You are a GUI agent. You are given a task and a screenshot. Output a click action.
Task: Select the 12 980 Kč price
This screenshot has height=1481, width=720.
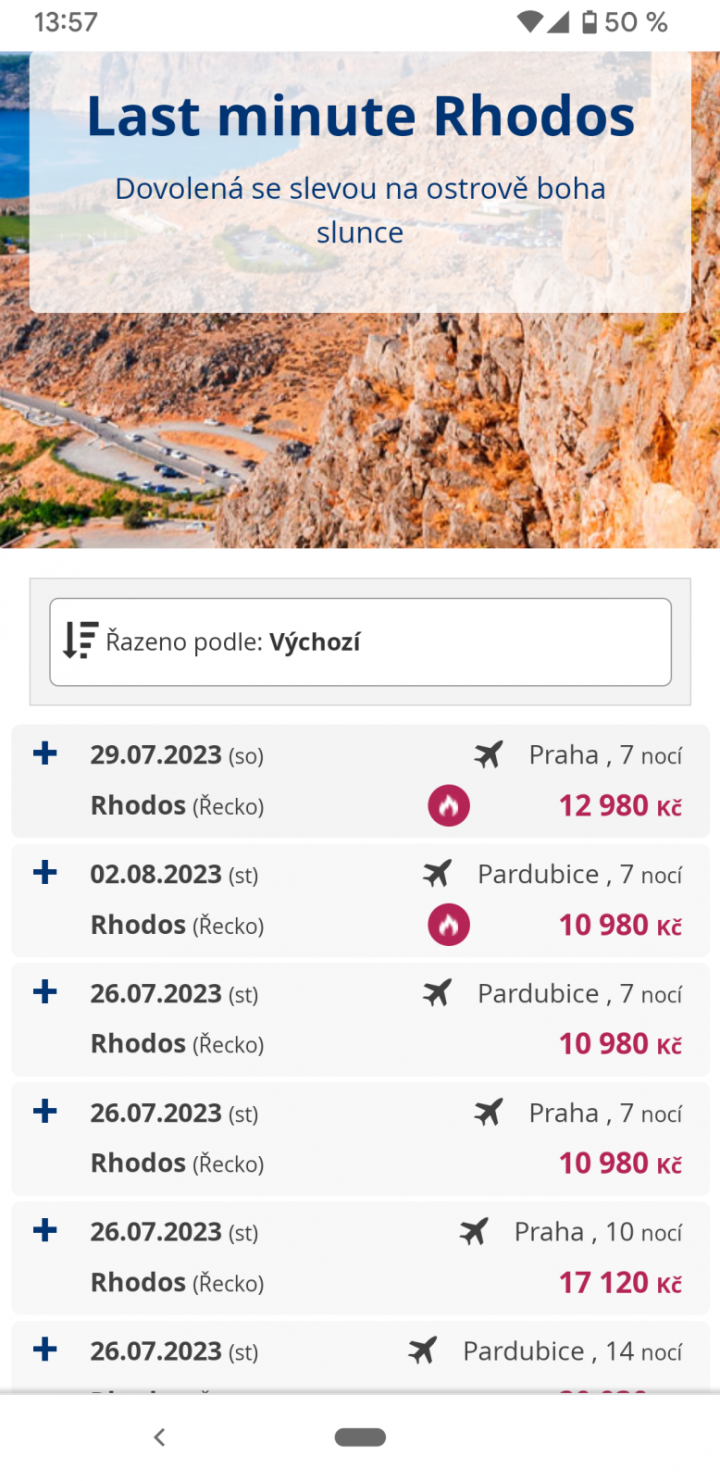619,806
